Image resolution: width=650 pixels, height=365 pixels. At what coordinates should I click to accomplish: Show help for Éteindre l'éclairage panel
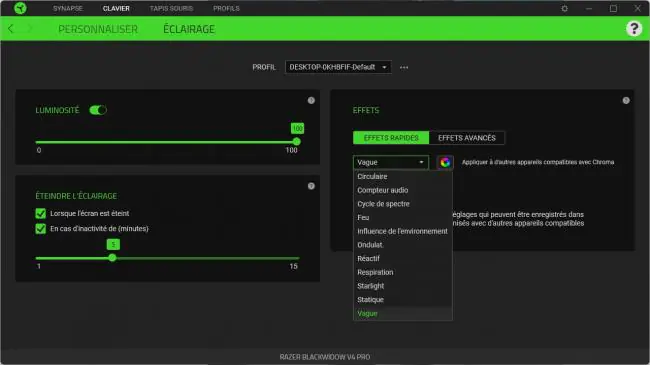(311, 186)
